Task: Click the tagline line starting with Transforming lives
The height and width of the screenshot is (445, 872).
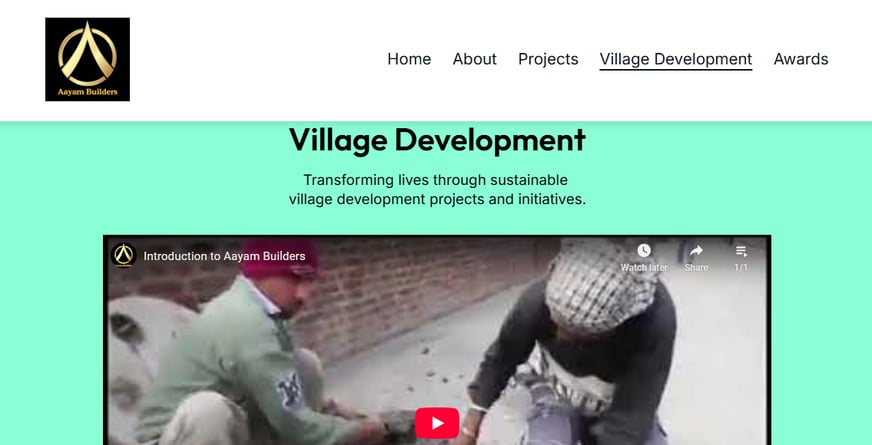Action: pyautogui.click(x=435, y=180)
